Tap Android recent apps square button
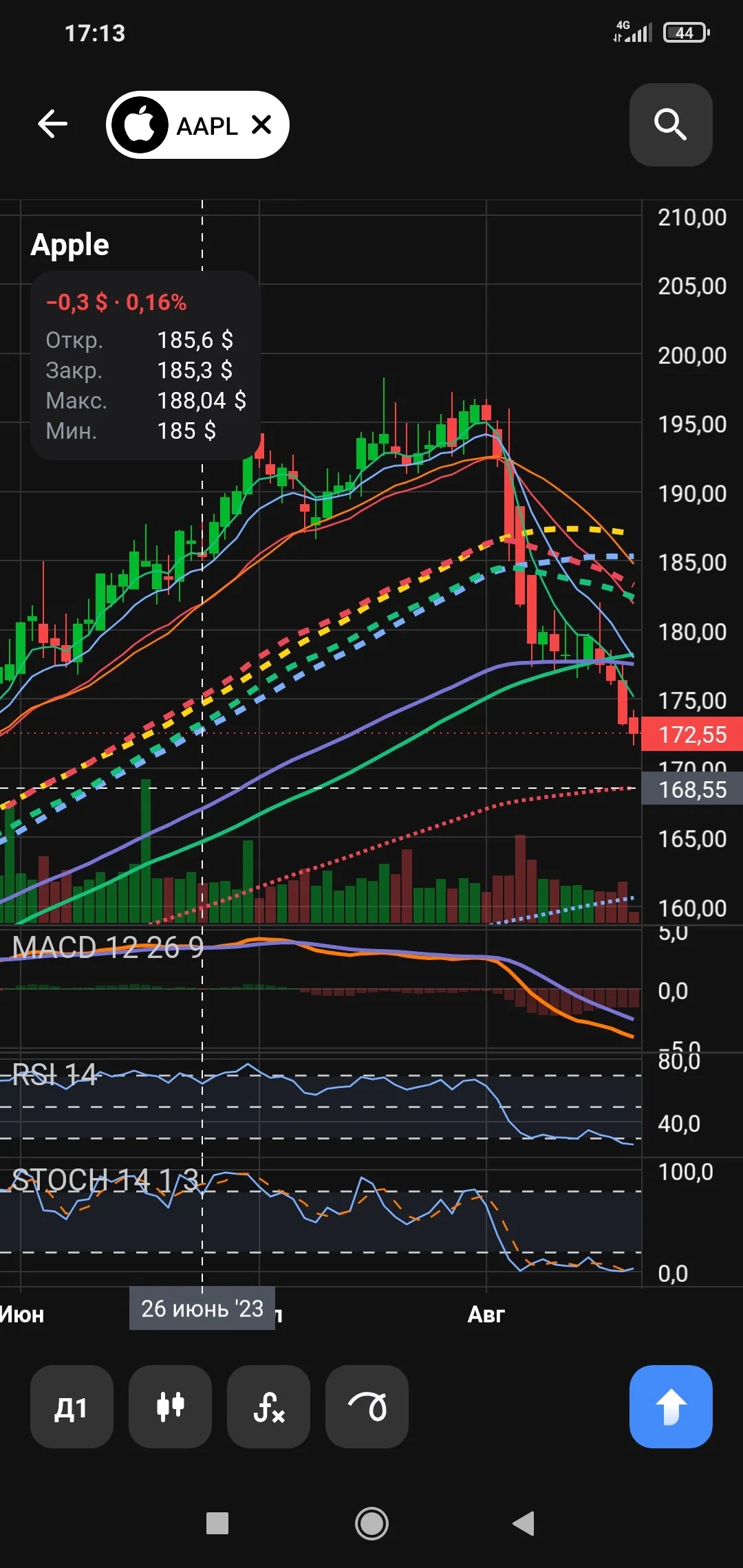The image size is (743, 1568). click(x=217, y=1523)
